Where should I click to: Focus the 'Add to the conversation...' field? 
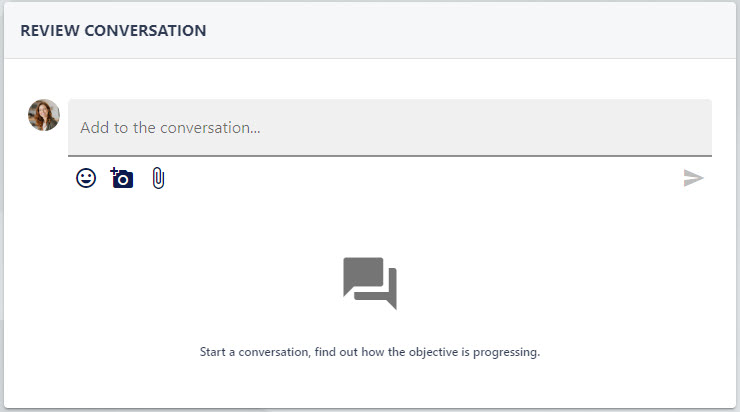click(390, 127)
